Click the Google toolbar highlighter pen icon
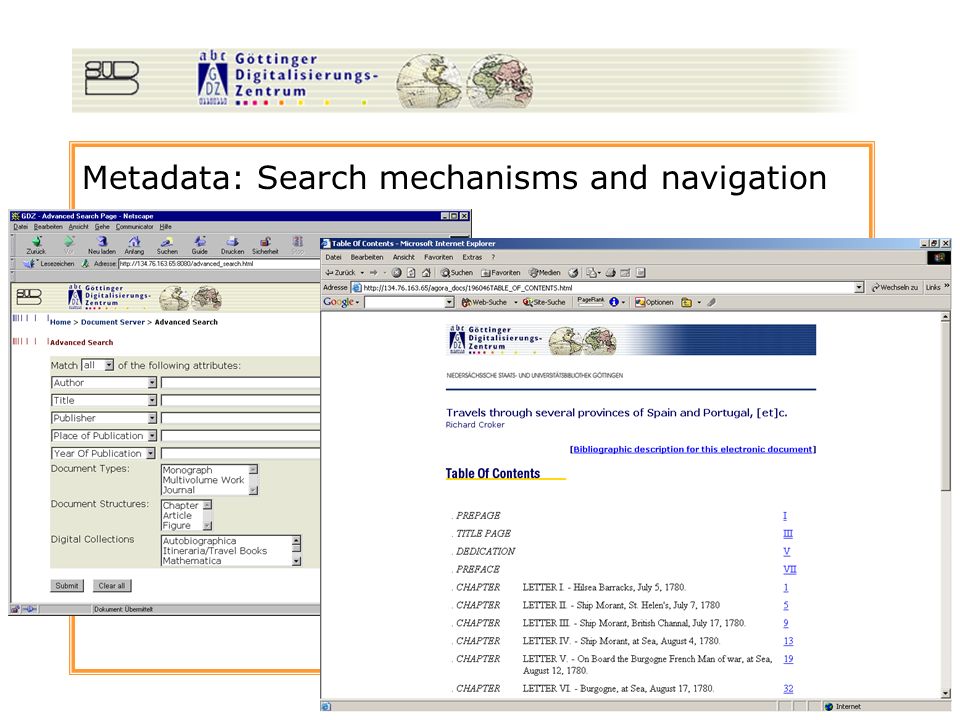The image size is (960, 720). click(711, 302)
